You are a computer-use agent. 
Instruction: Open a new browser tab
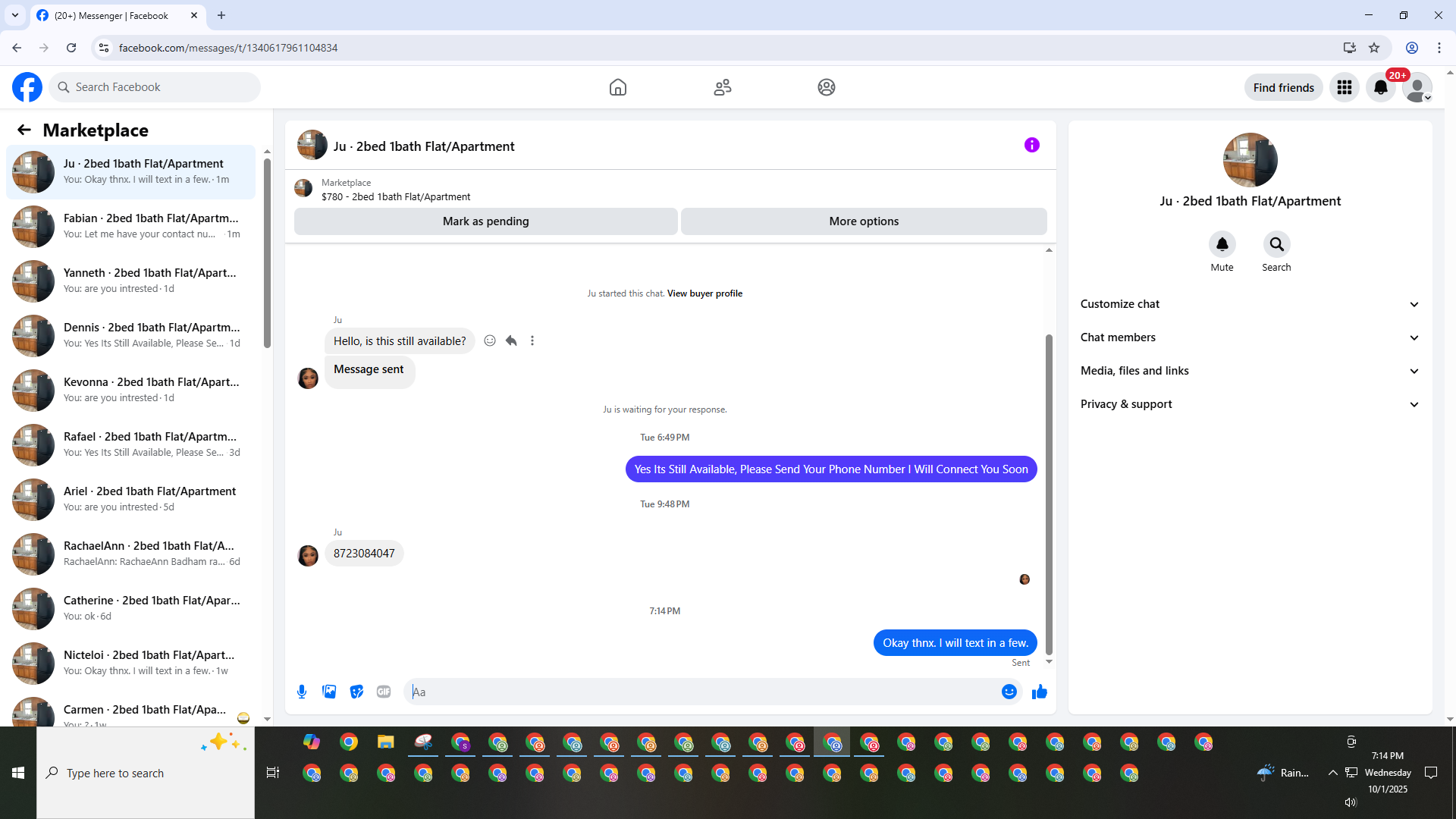[221, 15]
